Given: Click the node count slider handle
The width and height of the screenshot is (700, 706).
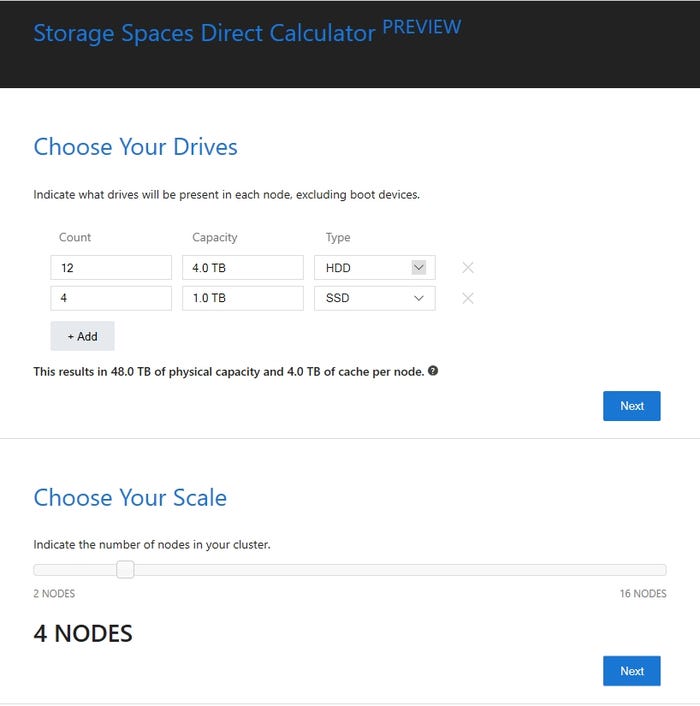Looking at the screenshot, I should click(x=125, y=570).
